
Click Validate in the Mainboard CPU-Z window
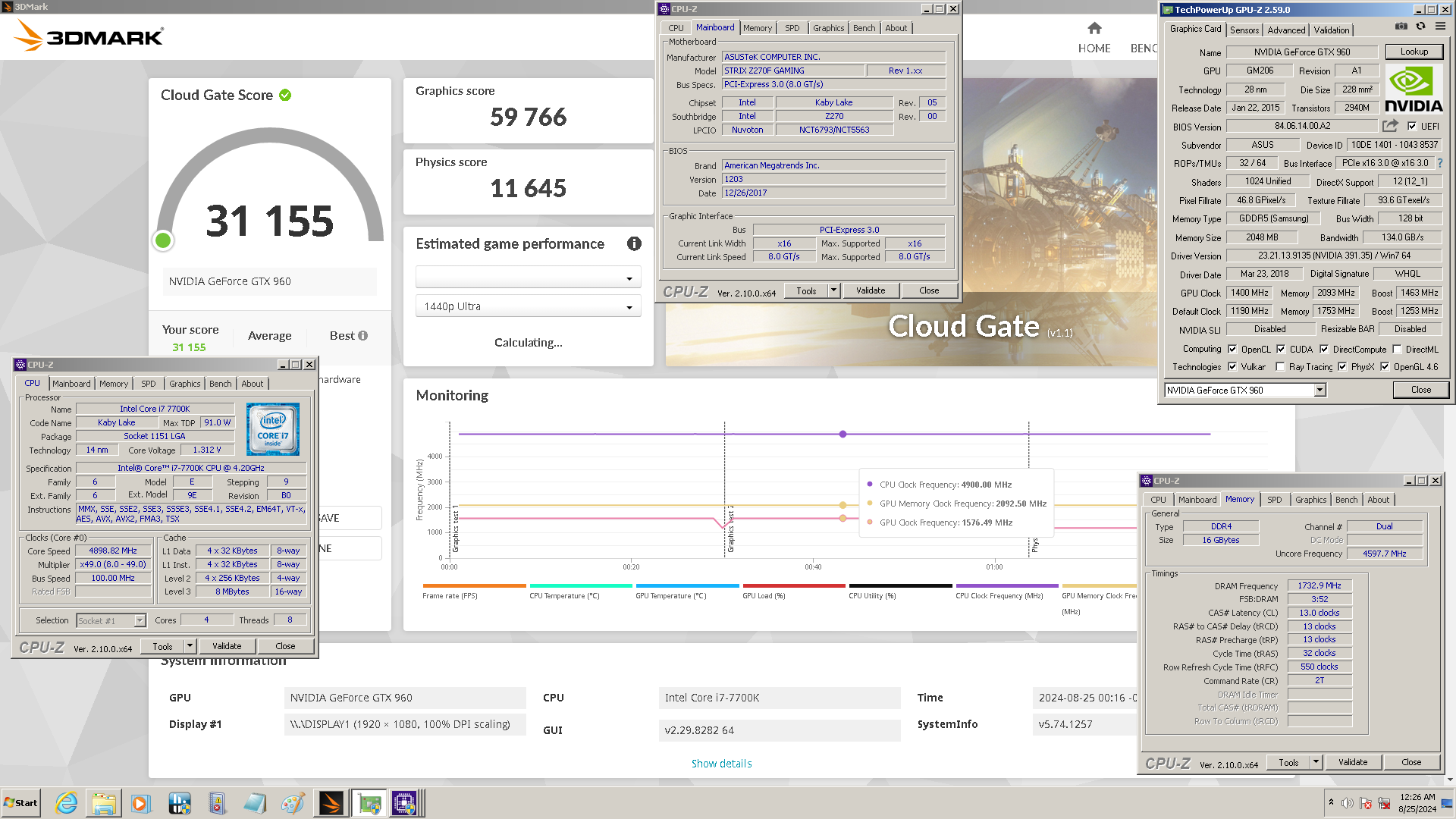[871, 290]
